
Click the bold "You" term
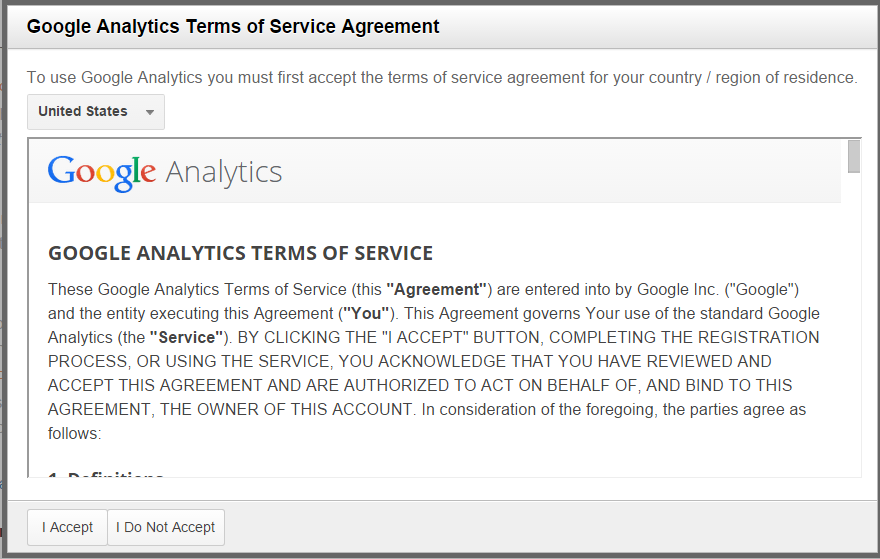point(366,314)
